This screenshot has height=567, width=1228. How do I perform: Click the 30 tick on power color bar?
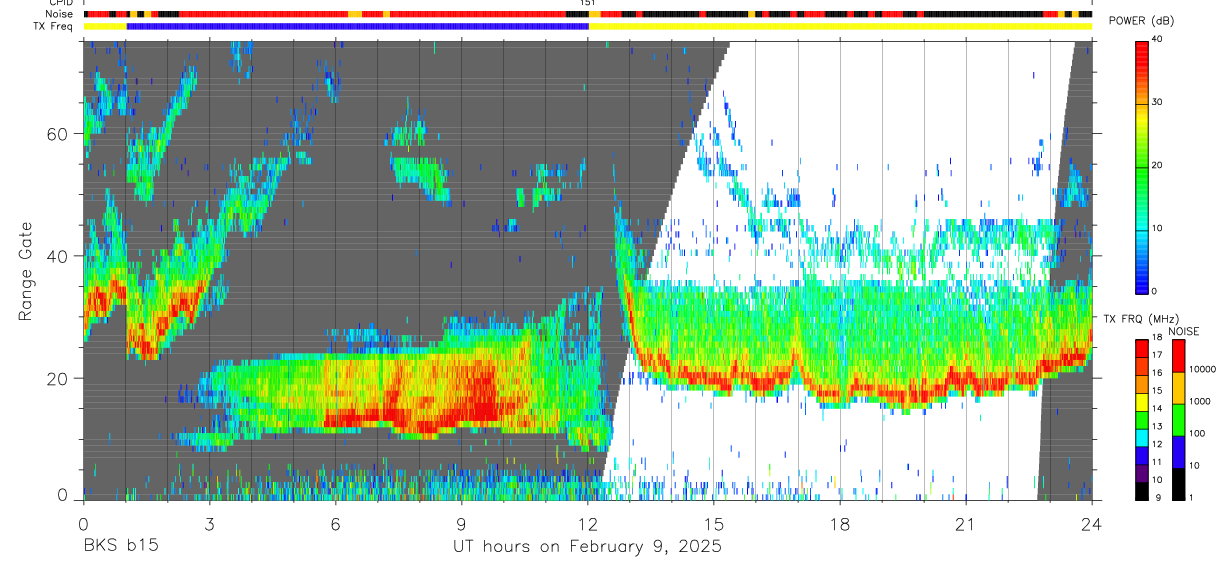coord(1158,103)
